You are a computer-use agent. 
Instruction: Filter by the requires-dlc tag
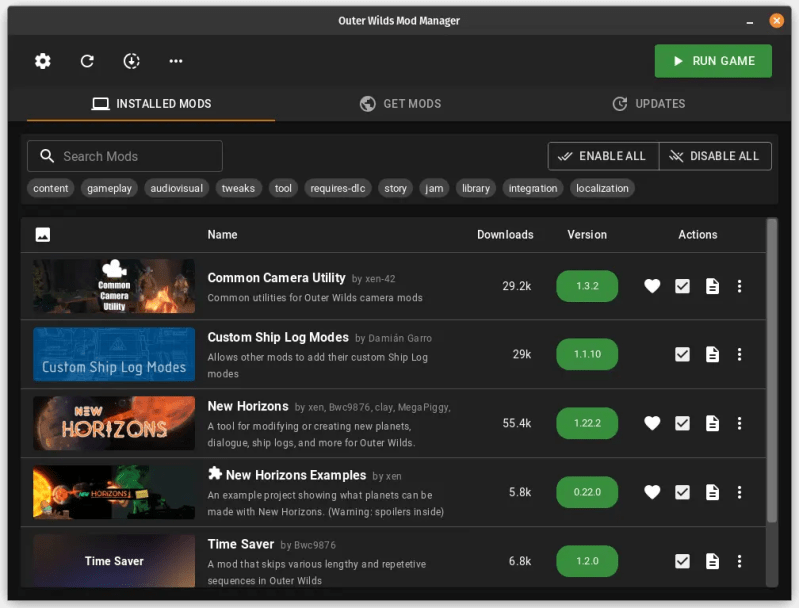click(337, 188)
